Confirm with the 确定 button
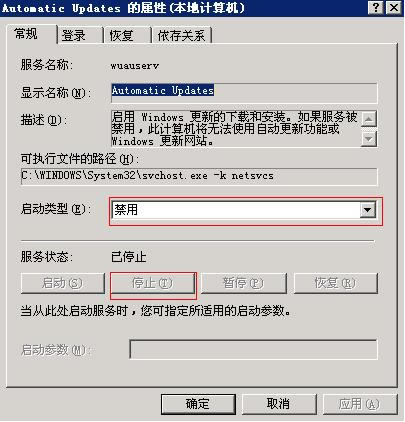The height and width of the screenshot is (422, 405). click(198, 404)
